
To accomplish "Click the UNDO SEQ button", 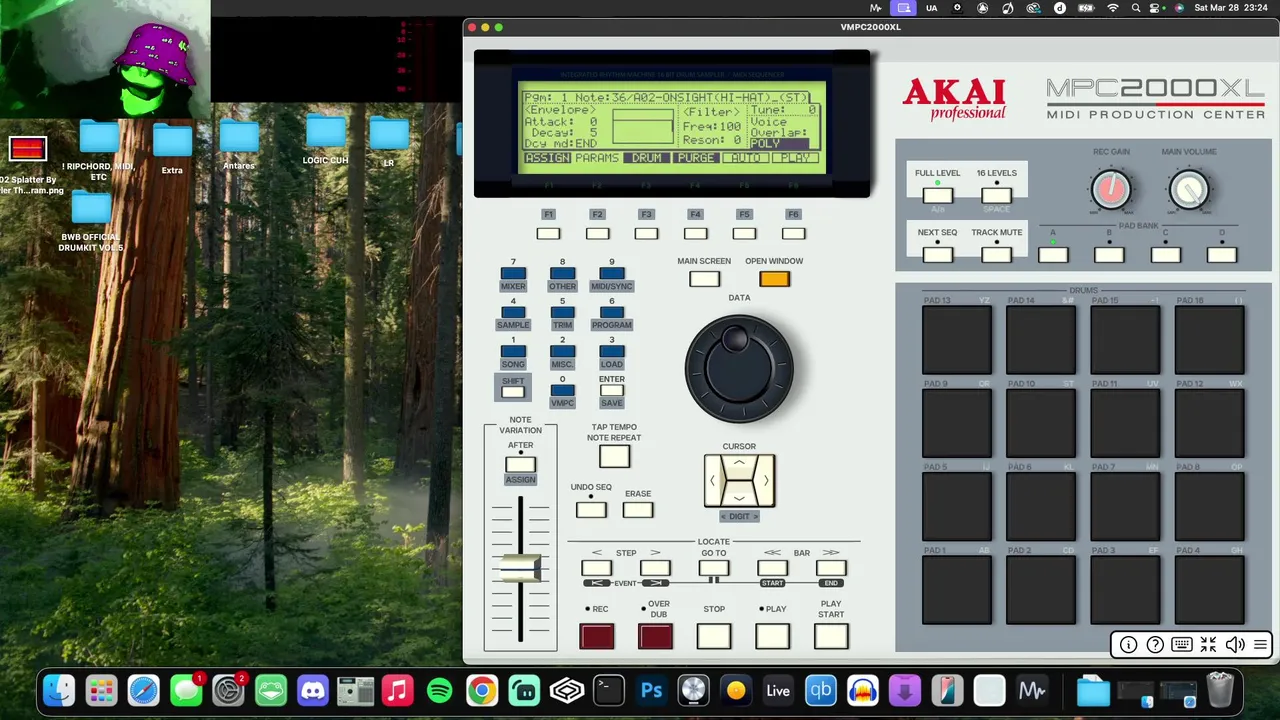I will [x=591, y=510].
